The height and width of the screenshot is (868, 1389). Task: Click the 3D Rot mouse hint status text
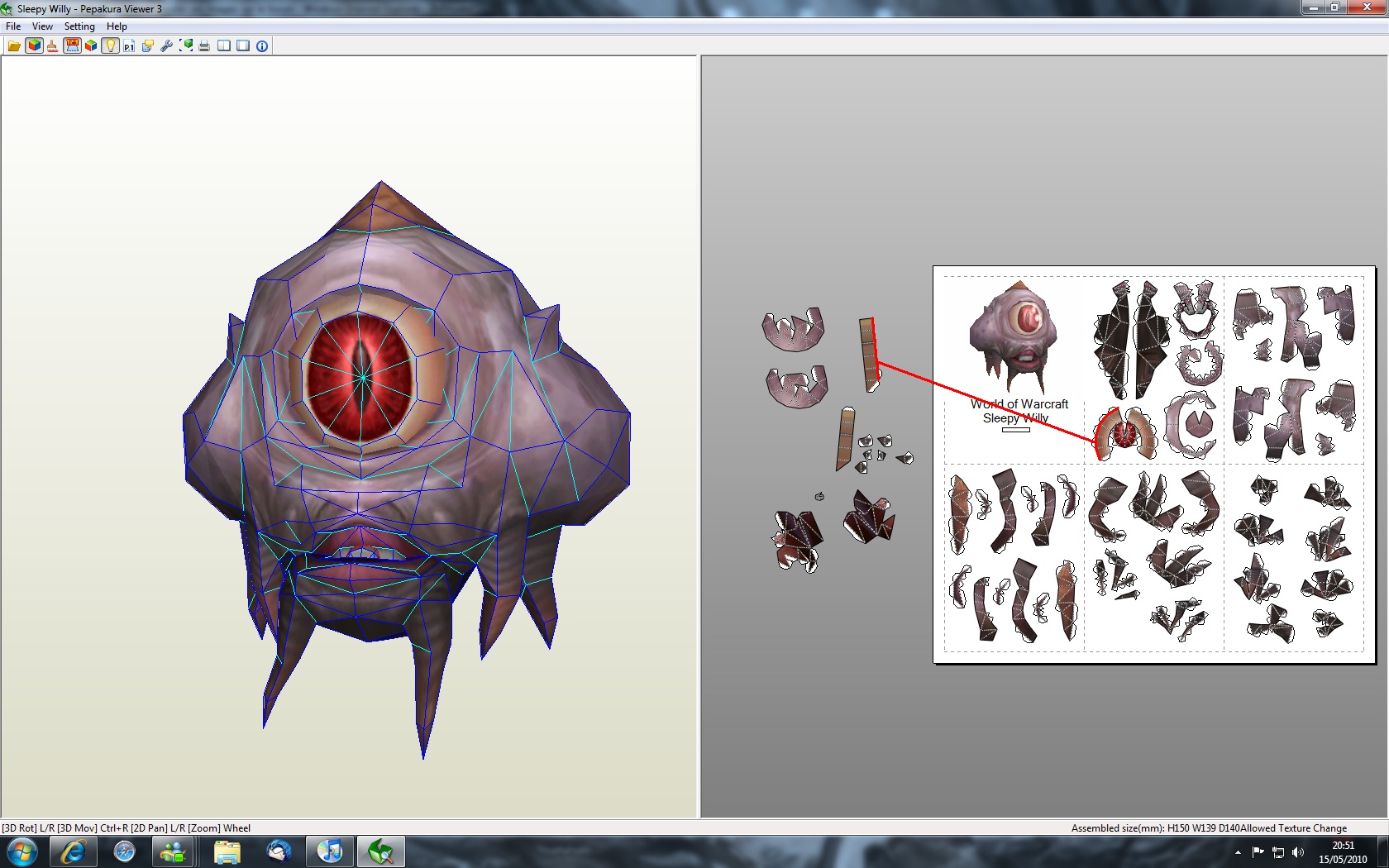pos(126,827)
